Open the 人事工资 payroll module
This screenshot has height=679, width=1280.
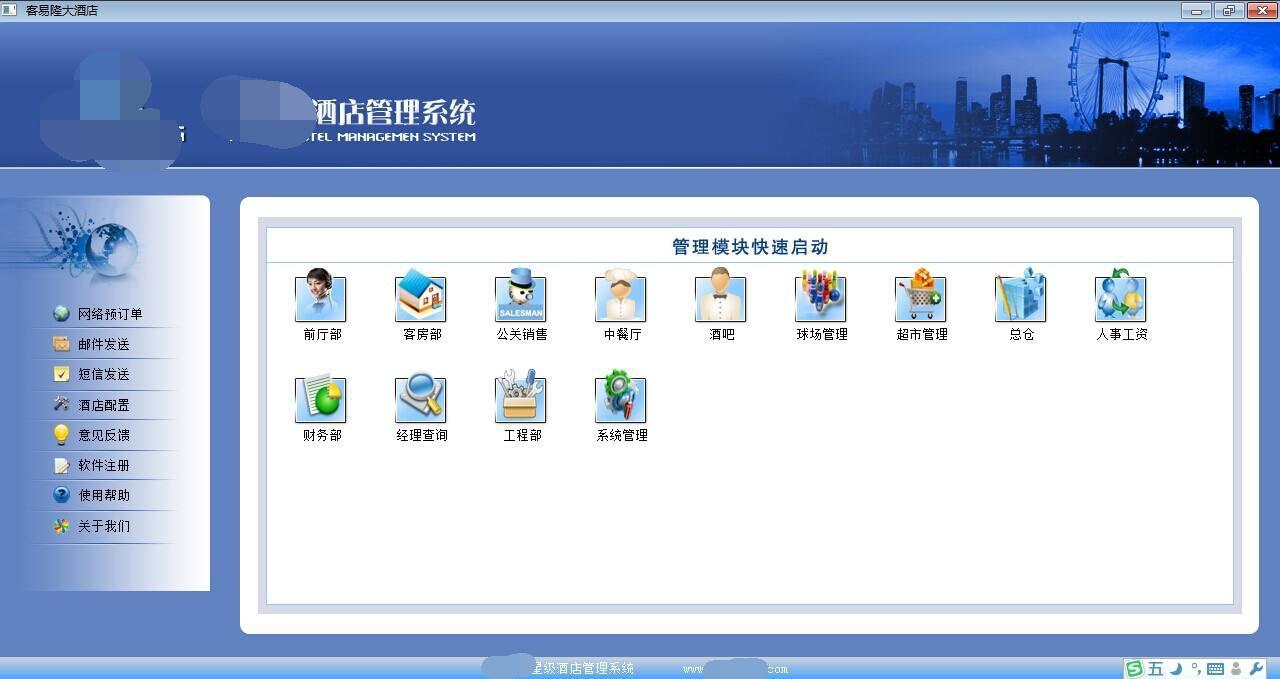[1120, 299]
